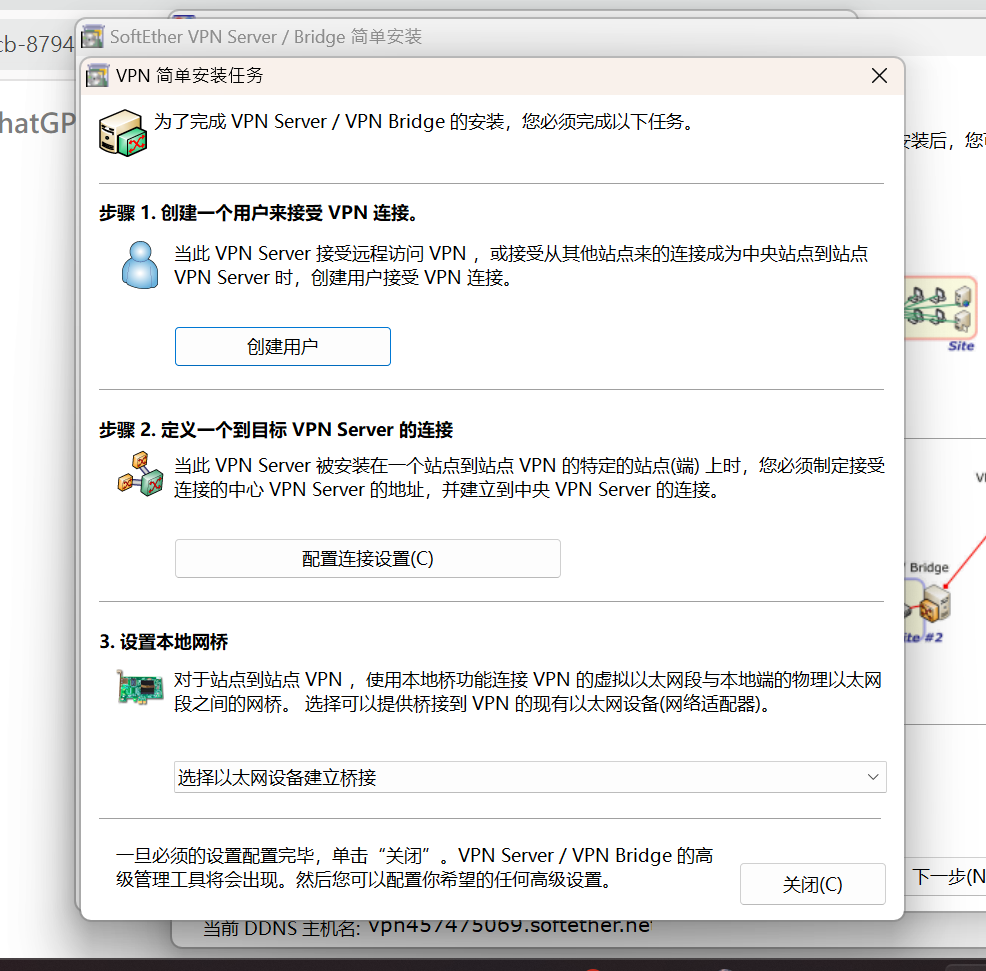This screenshot has width=986, height=971.
Task: Click the 步骤 1. 创建一个用户来接受 VPN 连接 heading
Action: tap(258, 213)
